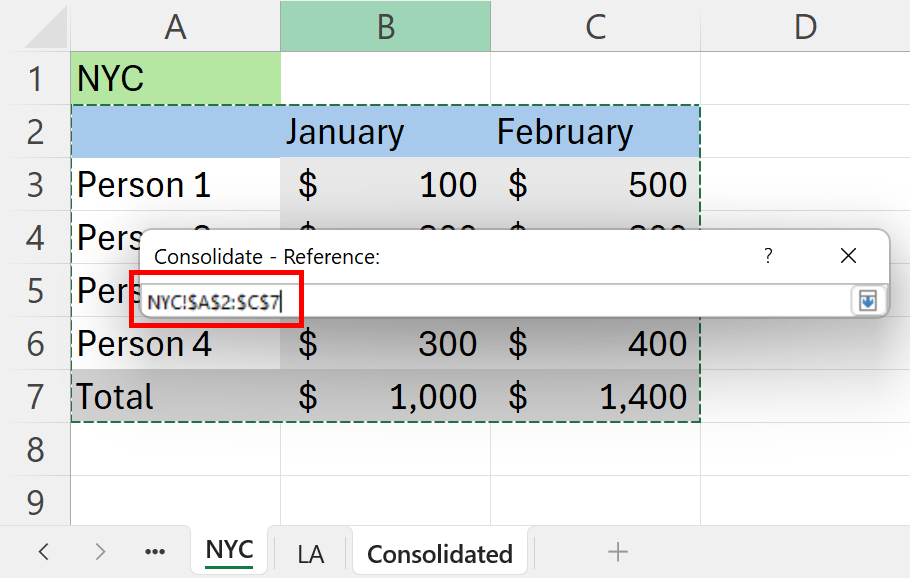Close the Consolidate Reference dialog

(848, 255)
